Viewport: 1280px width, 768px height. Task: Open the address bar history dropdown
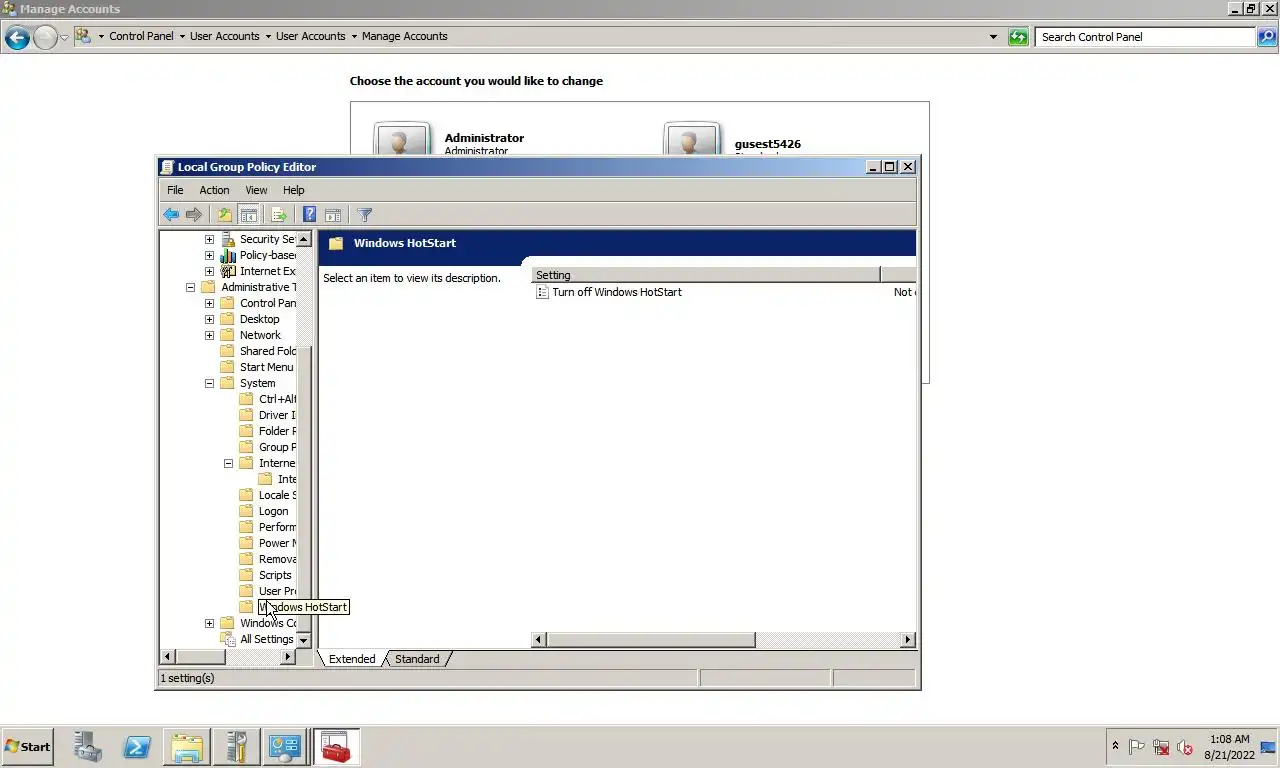pyautogui.click(x=993, y=37)
